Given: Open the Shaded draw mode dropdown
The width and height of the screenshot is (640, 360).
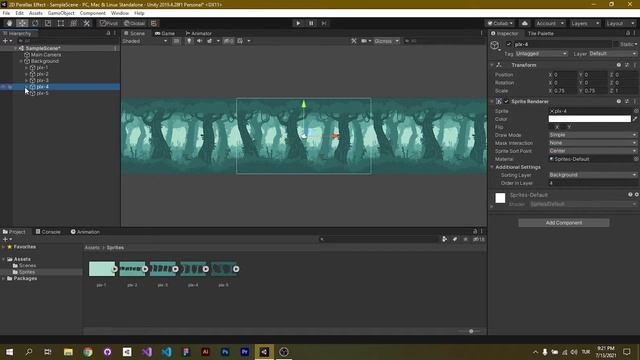Looking at the screenshot, I should pos(145,41).
